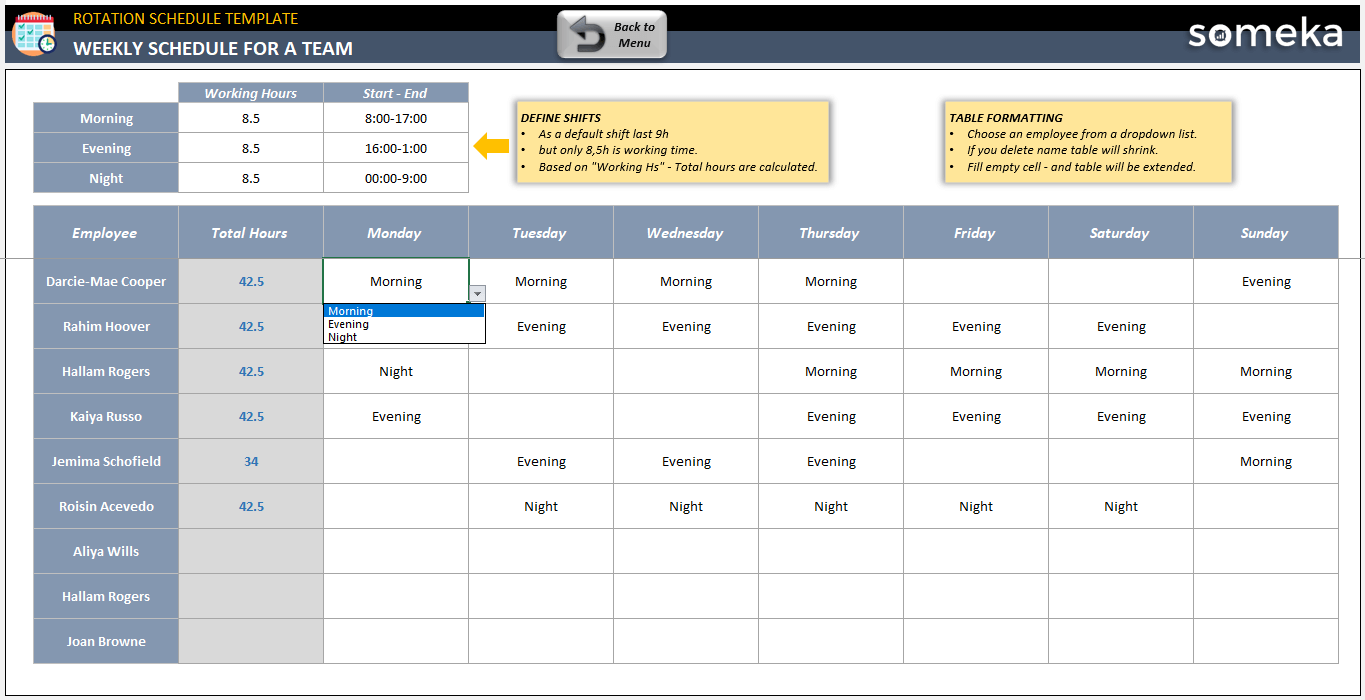Click the WEEKLY SCHEDULE FOR A TEAM title
Screen dimensions: 1365x700
213,48
